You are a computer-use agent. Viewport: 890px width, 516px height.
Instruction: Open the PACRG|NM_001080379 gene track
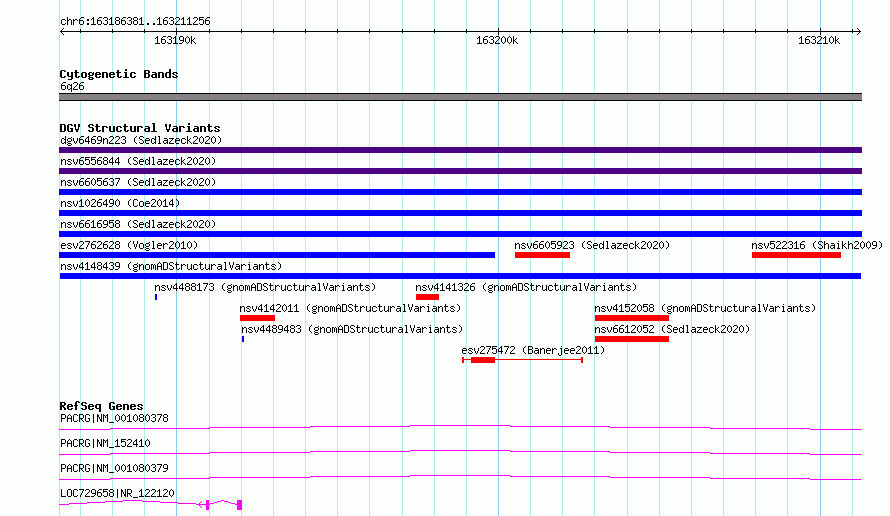[x=460, y=477]
